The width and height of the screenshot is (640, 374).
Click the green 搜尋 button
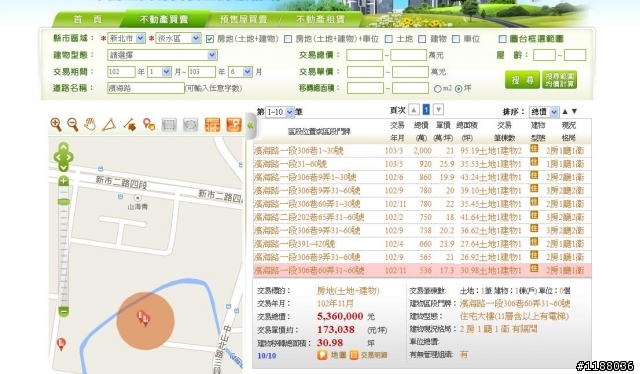522,80
